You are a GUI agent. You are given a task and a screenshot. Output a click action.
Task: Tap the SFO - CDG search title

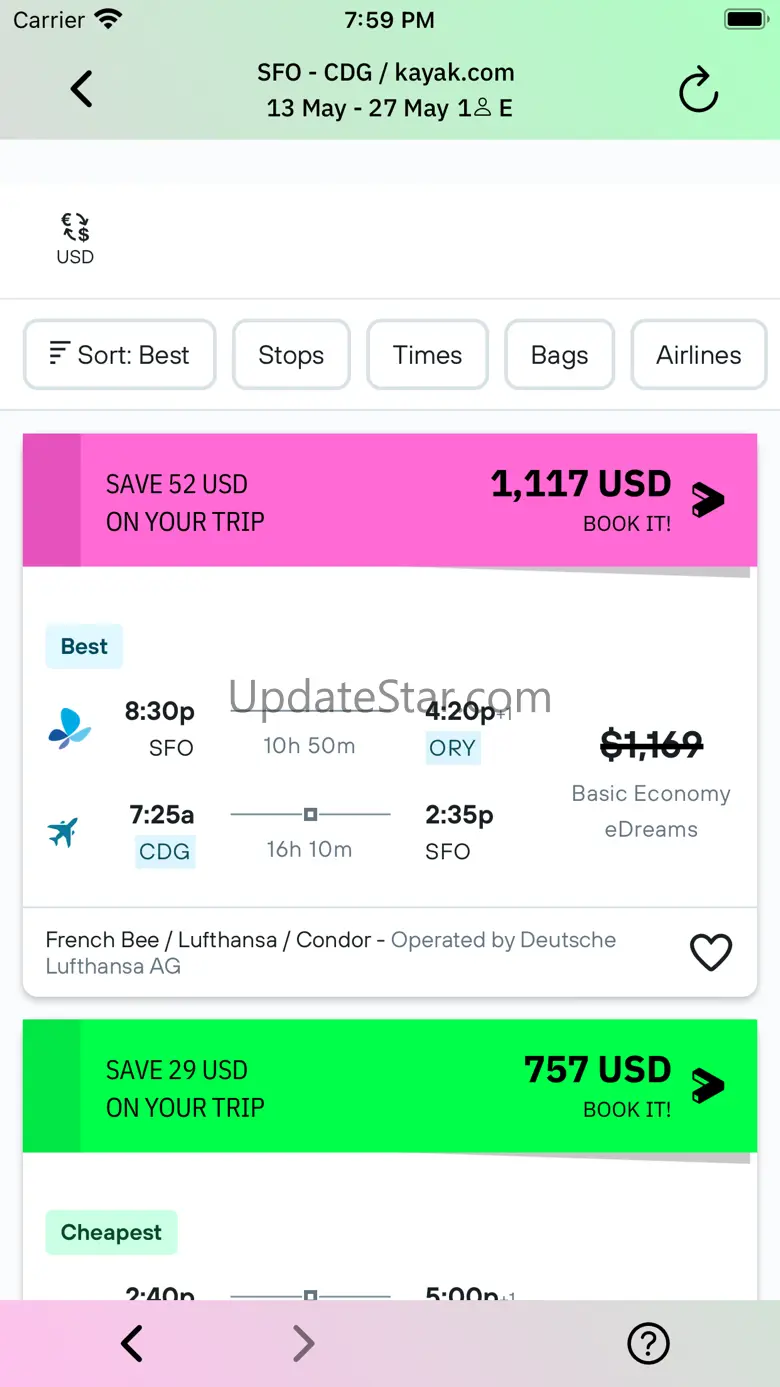386,73
